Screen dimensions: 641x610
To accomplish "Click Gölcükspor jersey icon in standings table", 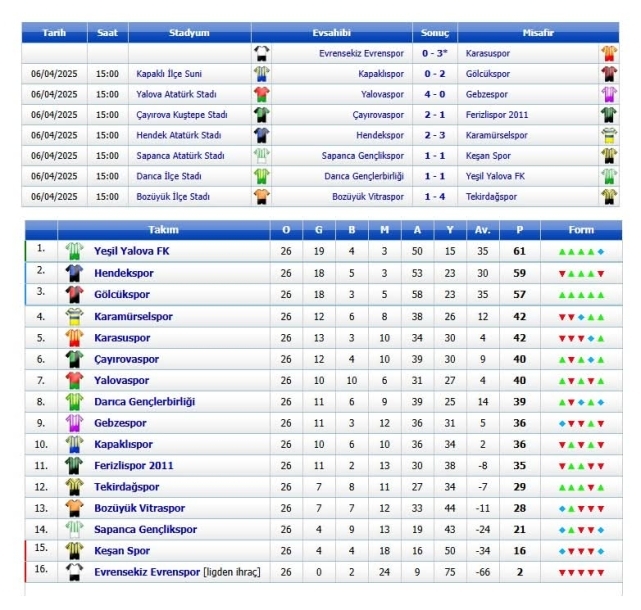I will (73, 294).
